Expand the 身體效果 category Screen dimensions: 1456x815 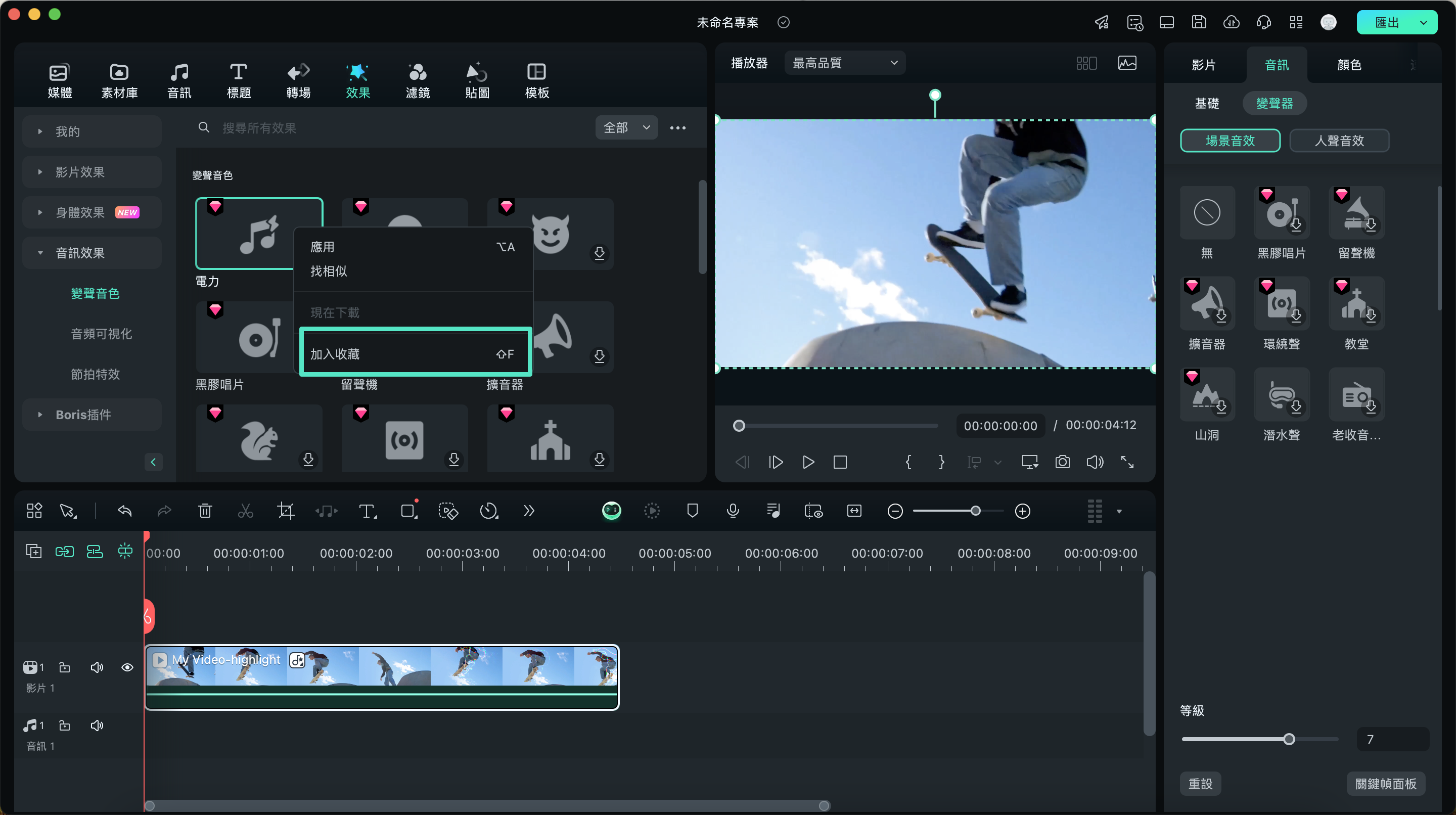point(92,212)
